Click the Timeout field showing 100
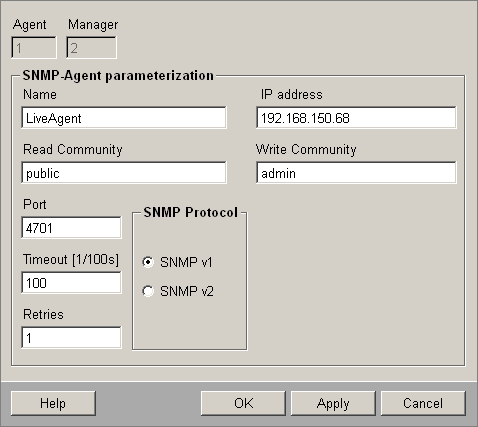The image size is (478, 427). click(71, 282)
